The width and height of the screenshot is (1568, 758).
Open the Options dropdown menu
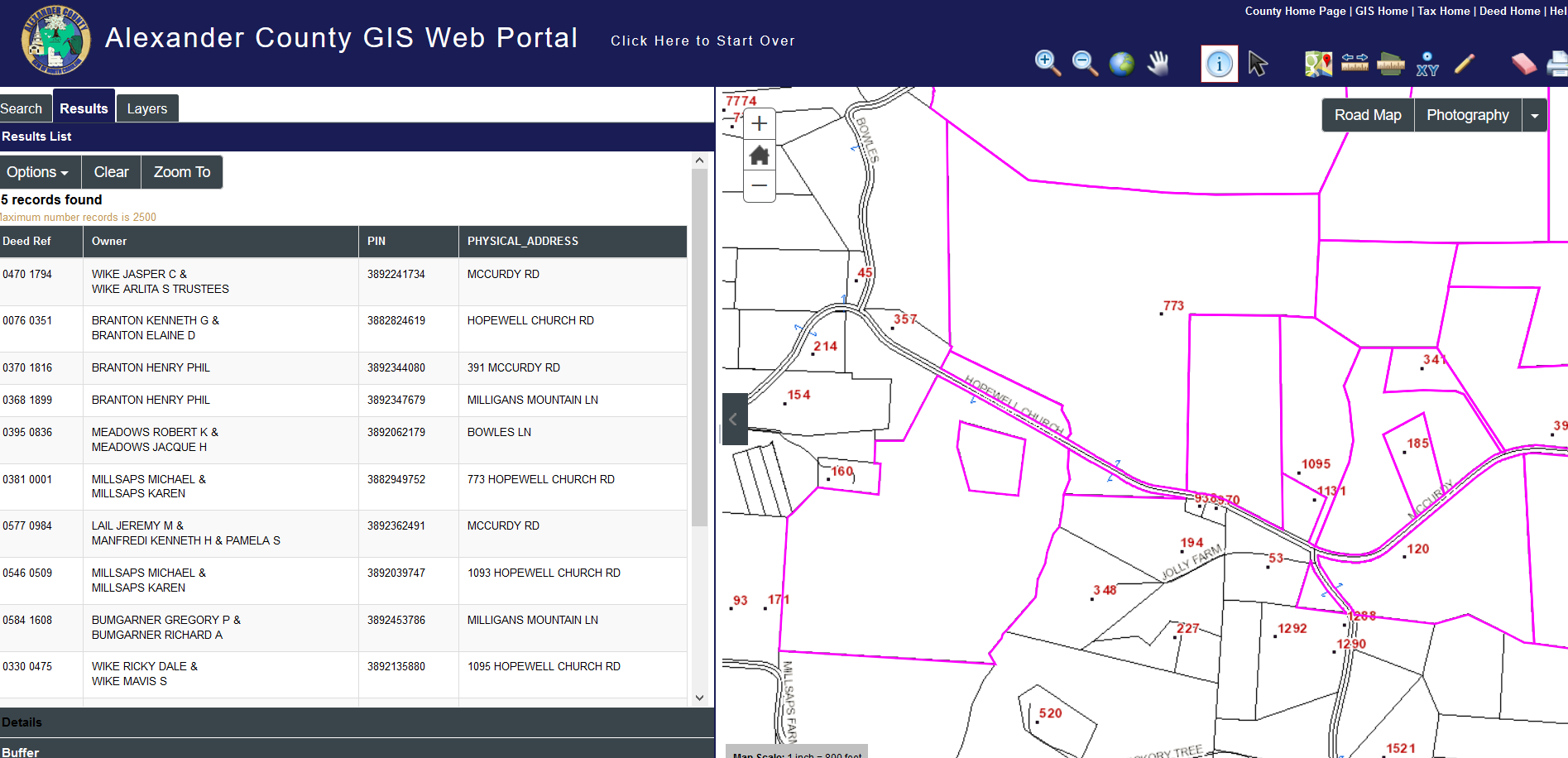pyautogui.click(x=38, y=172)
